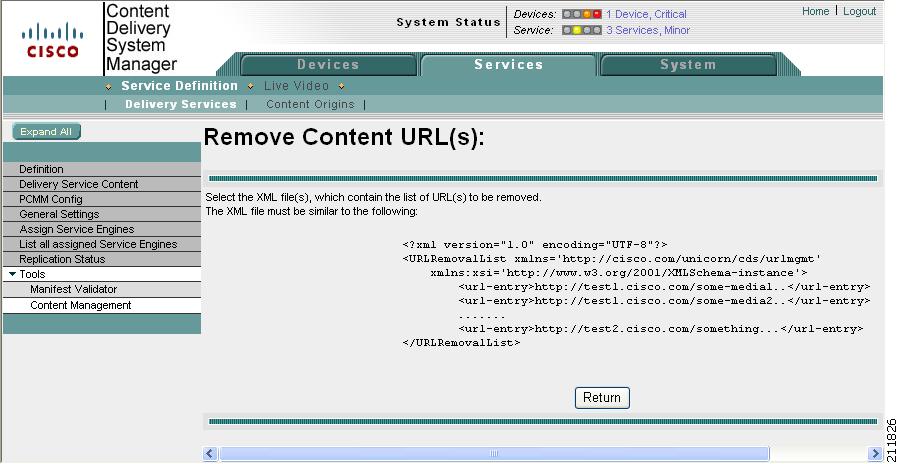Open List all assigned Service Engines

tap(102, 244)
